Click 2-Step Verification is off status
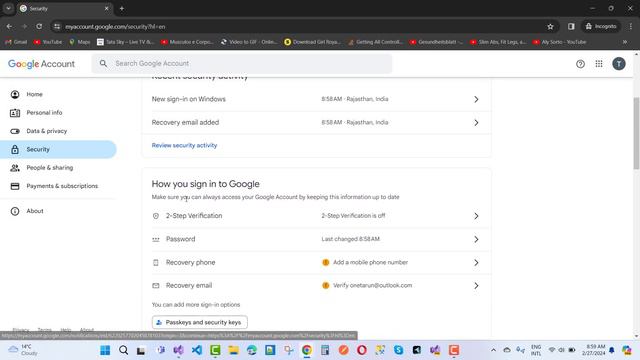Image resolution: width=640 pixels, height=360 pixels. 353,216
